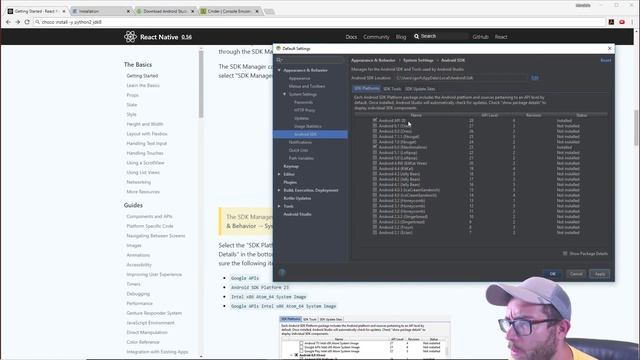640x360 pixels.
Task: Switch to Installation browser tab
Action: click(100, 11)
